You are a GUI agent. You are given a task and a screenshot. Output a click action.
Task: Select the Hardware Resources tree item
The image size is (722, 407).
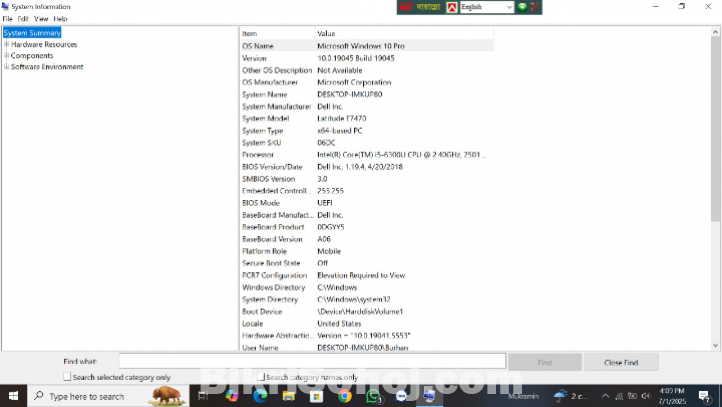click(44, 44)
